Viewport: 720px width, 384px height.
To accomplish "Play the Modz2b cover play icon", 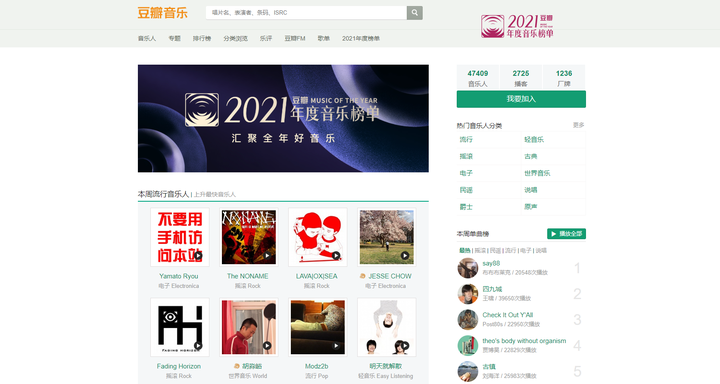I will pos(336,346).
